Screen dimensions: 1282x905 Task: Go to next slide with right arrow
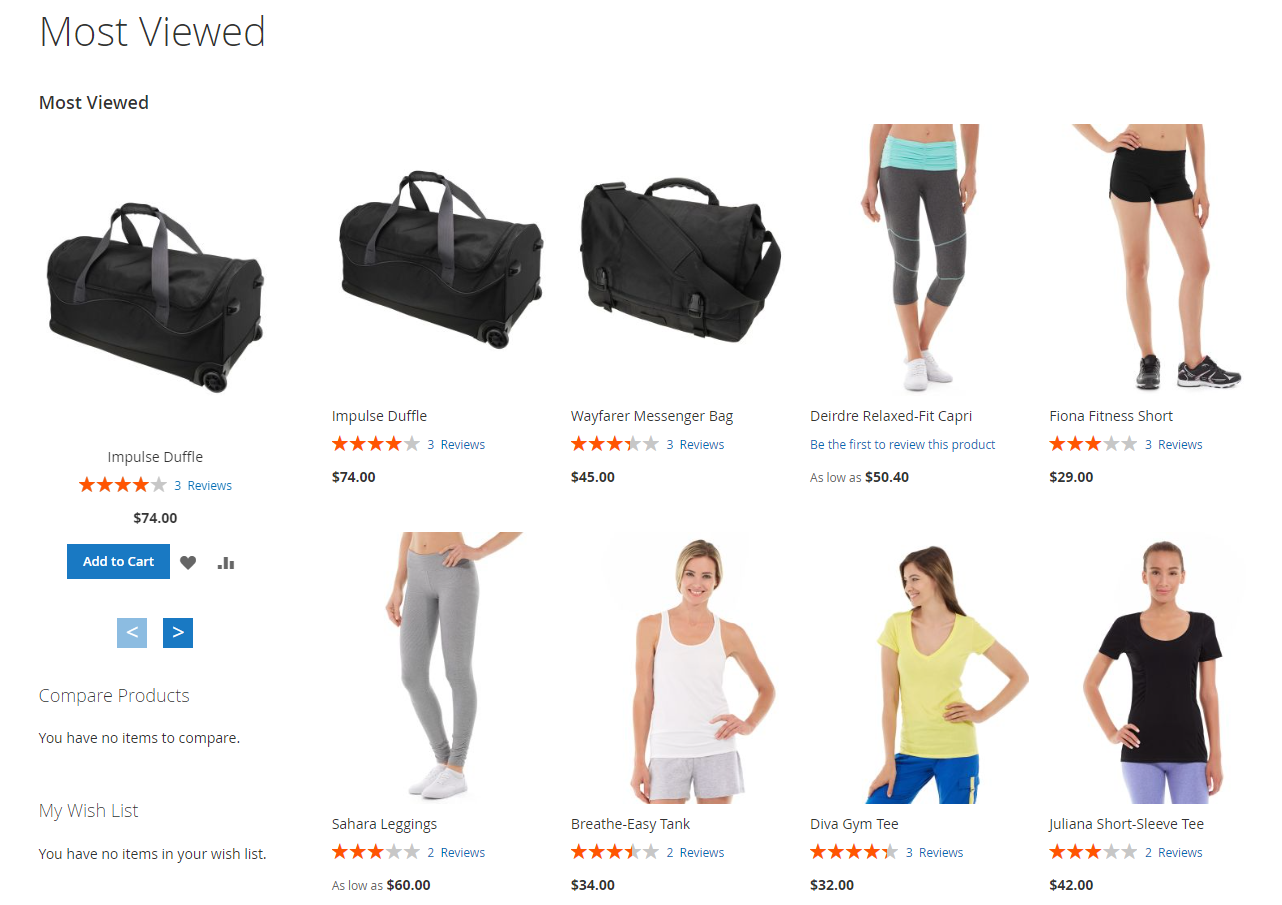(178, 633)
